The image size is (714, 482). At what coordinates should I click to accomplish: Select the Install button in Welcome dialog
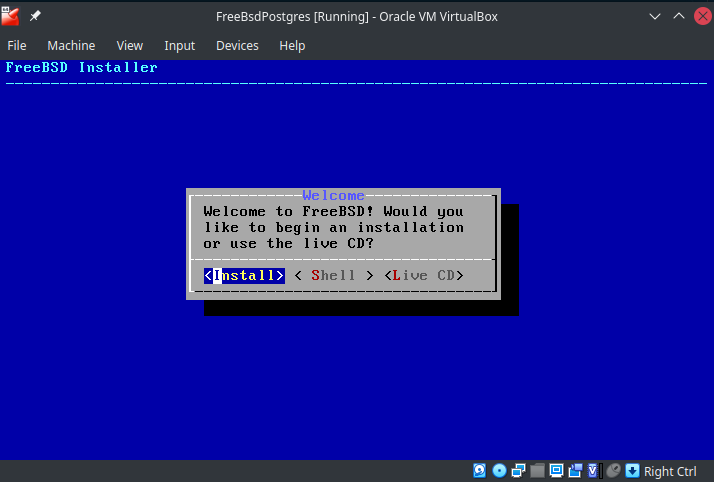point(245,275)
